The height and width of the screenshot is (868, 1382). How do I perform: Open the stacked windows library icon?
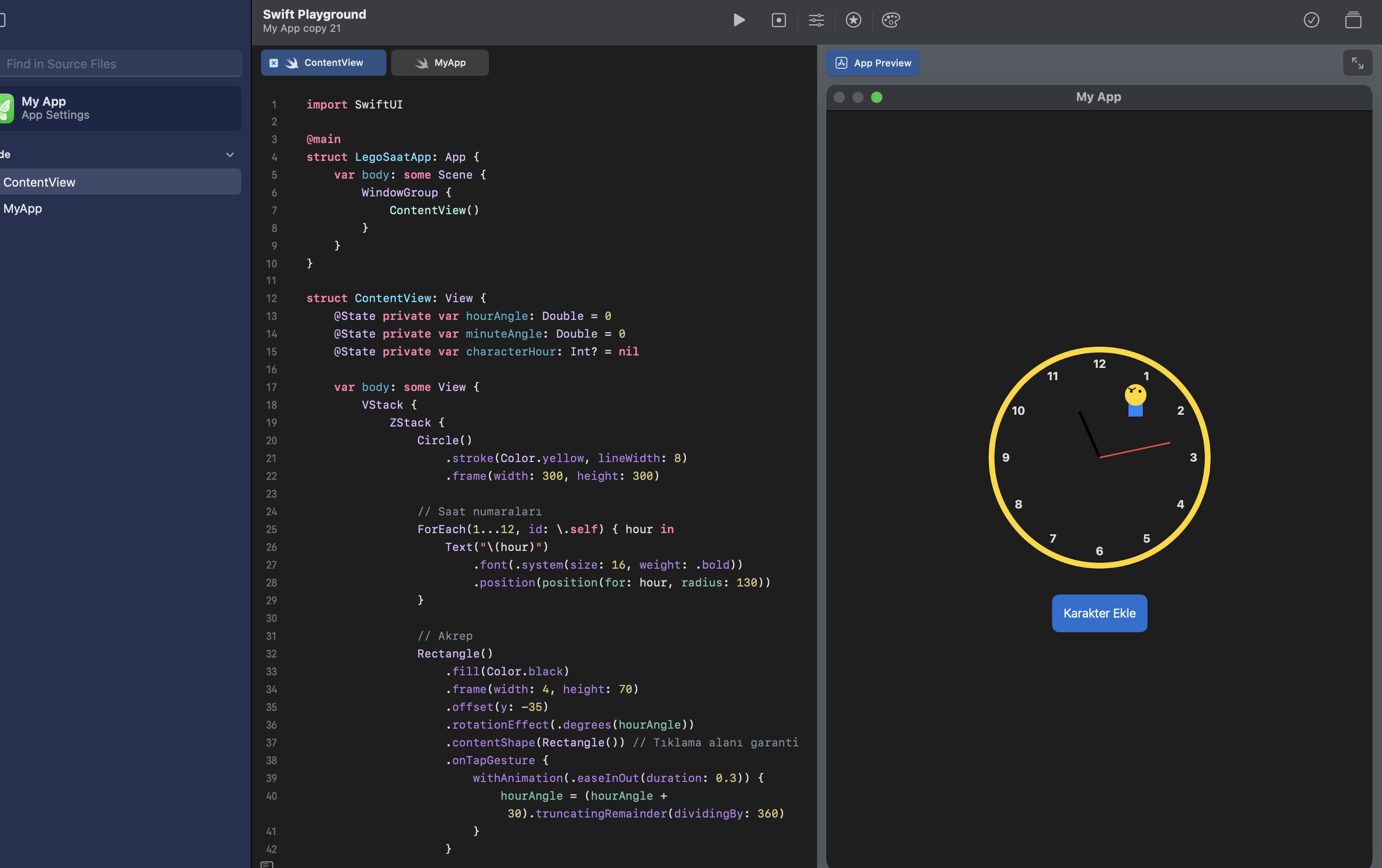(x=1353, y=20)
